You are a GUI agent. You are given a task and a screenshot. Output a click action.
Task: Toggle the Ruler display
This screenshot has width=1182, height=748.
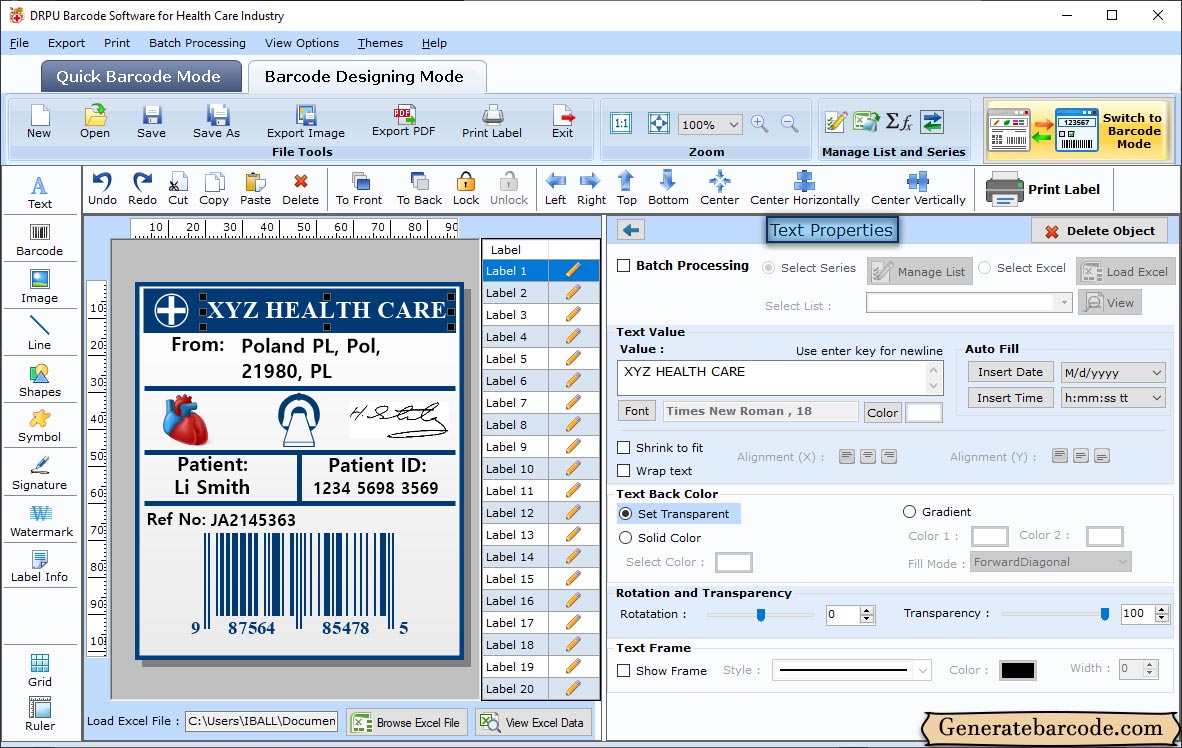click(x=39, y=715)
